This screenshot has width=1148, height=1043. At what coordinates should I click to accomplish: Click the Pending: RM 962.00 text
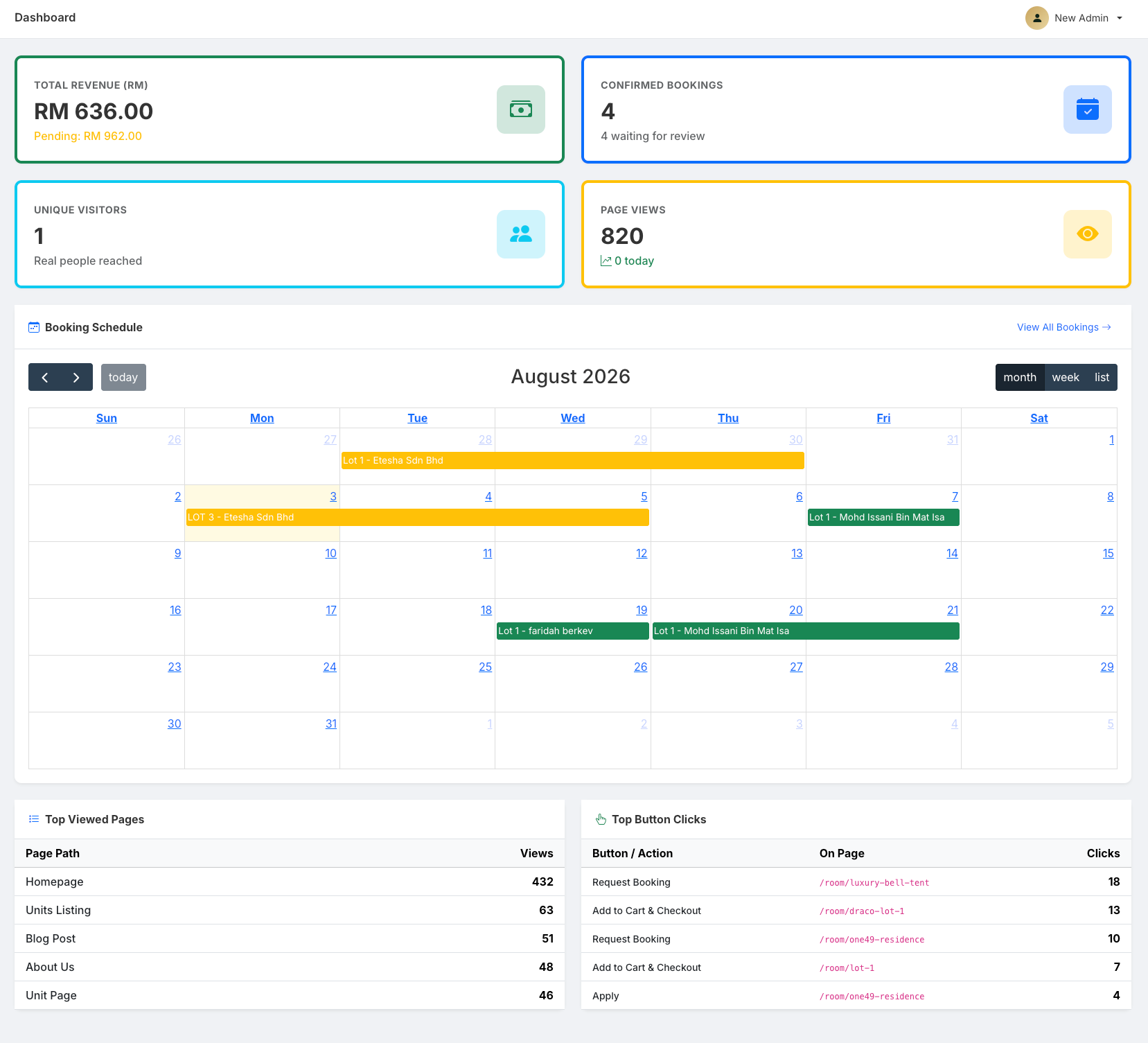click(x=88, y=136)
